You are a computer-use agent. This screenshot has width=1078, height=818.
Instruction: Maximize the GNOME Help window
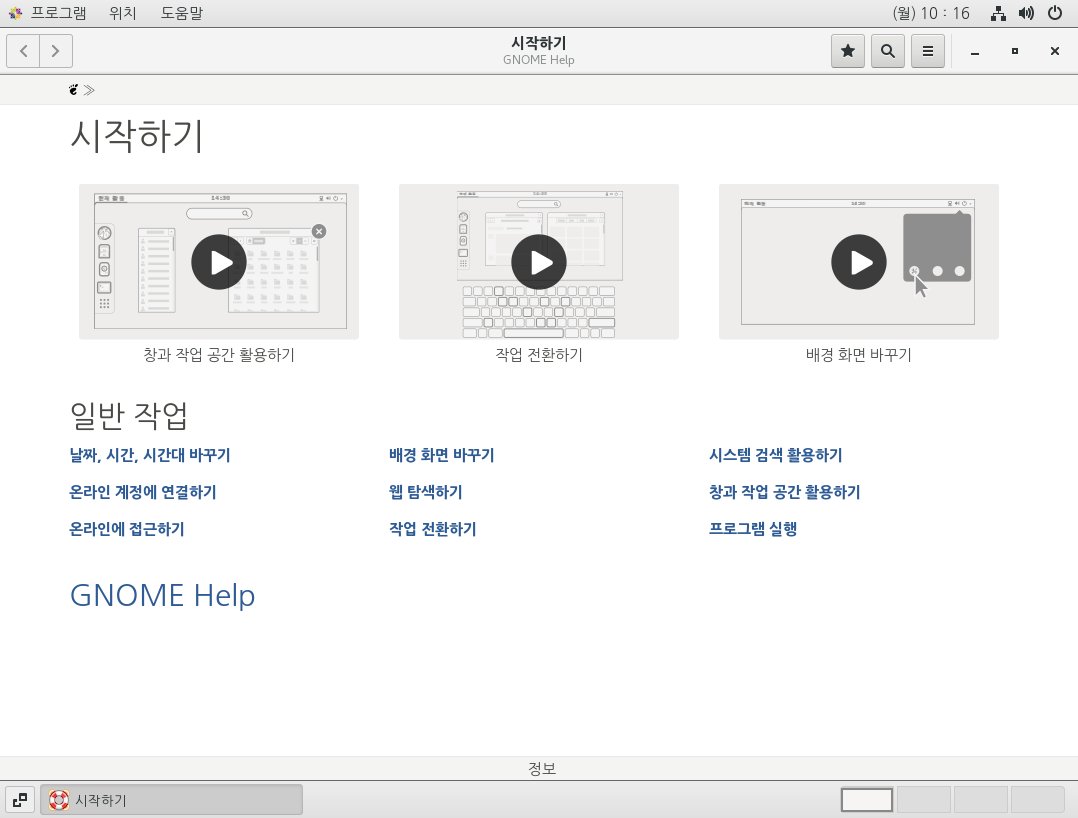(x=1015, y=52)
